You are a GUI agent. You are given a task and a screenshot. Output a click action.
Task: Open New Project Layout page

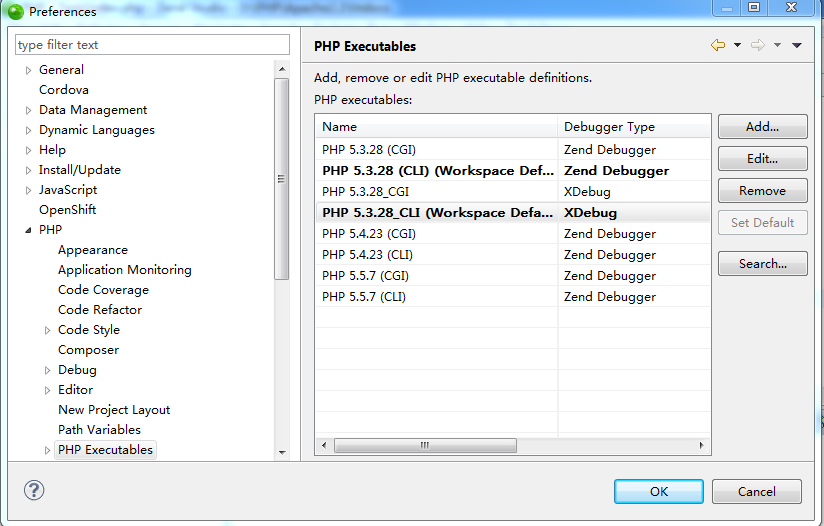coord(114,410)
